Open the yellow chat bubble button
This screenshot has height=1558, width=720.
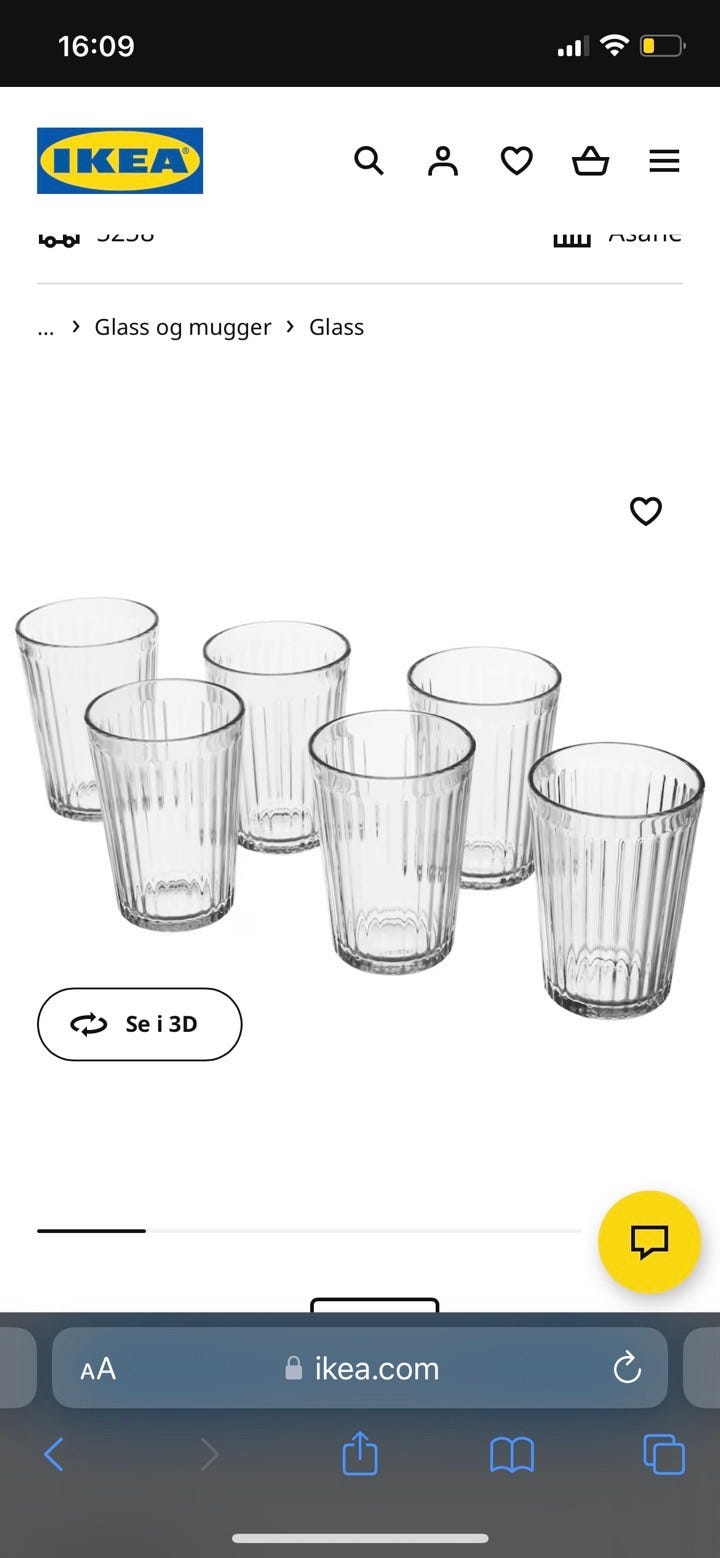tap(649, 1241)
